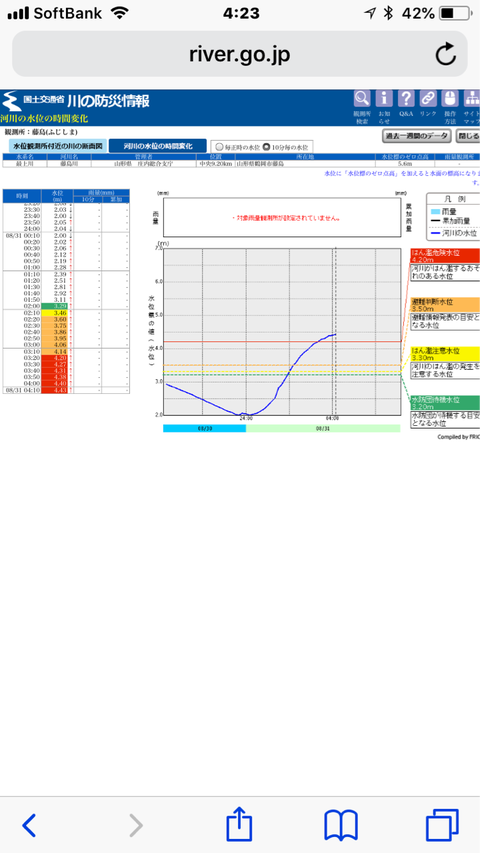This screenshot has width=480, height=853.
Task: Click the orange 避難判断水位 3.50m label
Action: click(445, 305)
